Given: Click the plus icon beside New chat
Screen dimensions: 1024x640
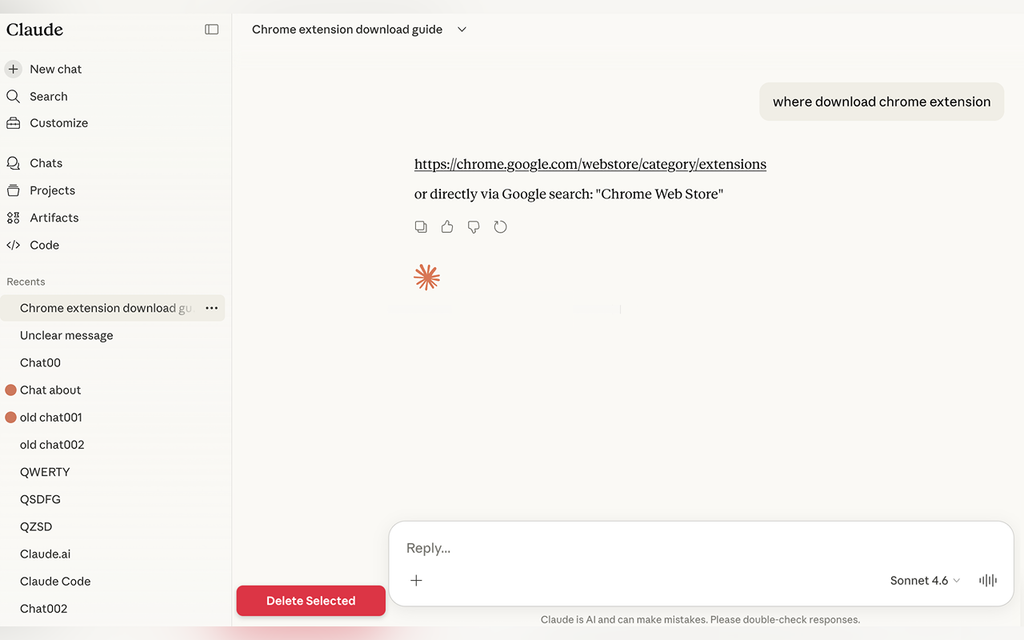Looking at the screenshot, I should click(13, 69).
